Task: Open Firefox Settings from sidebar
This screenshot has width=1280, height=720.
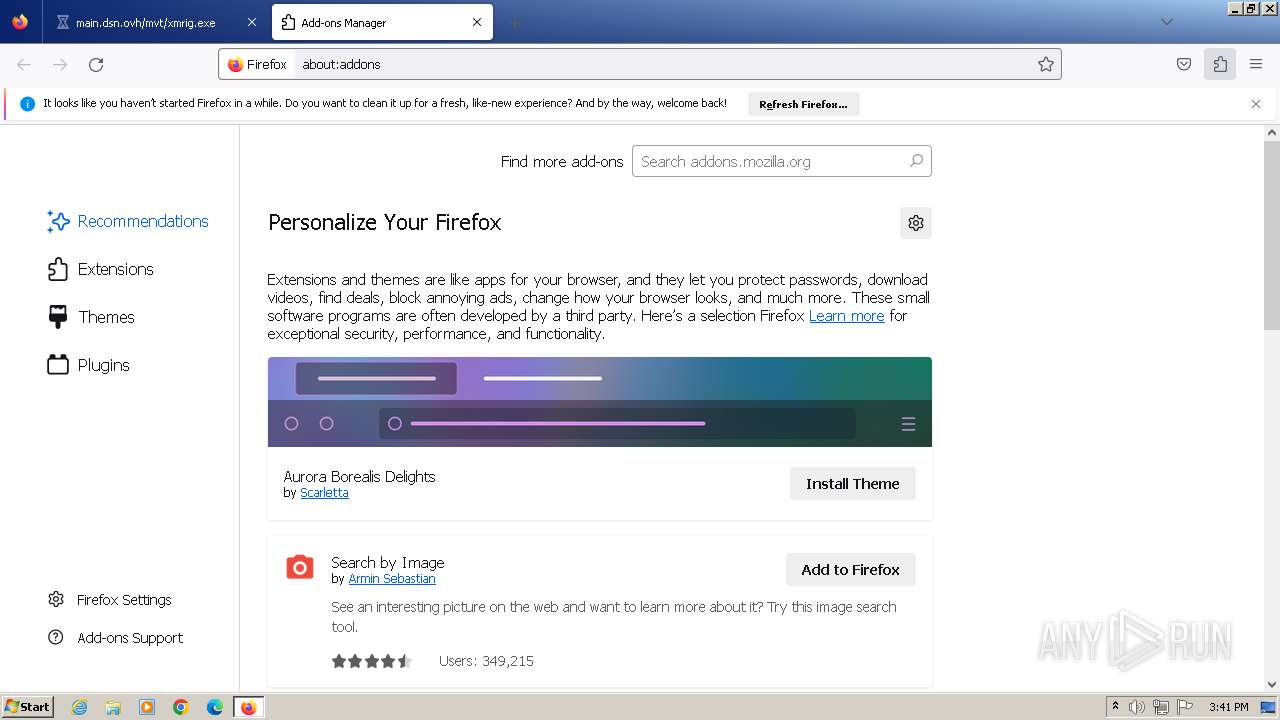Action: (x=110, y=600)
